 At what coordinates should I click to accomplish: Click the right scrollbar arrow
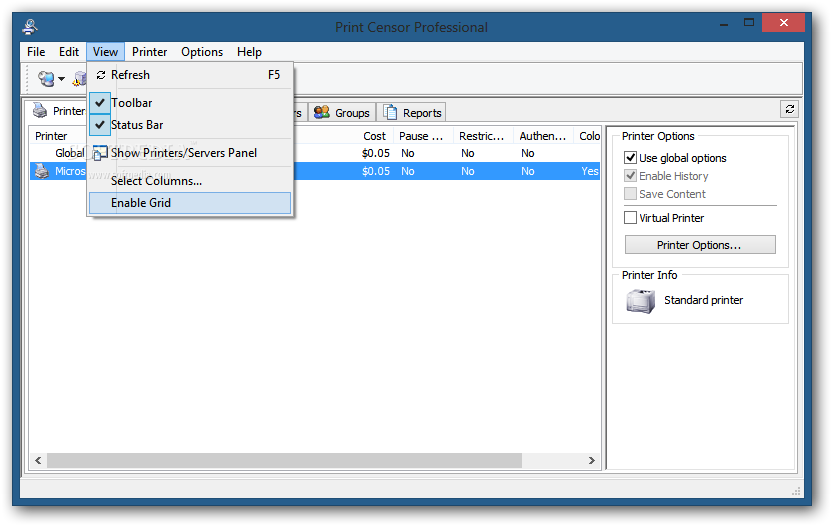592,460
